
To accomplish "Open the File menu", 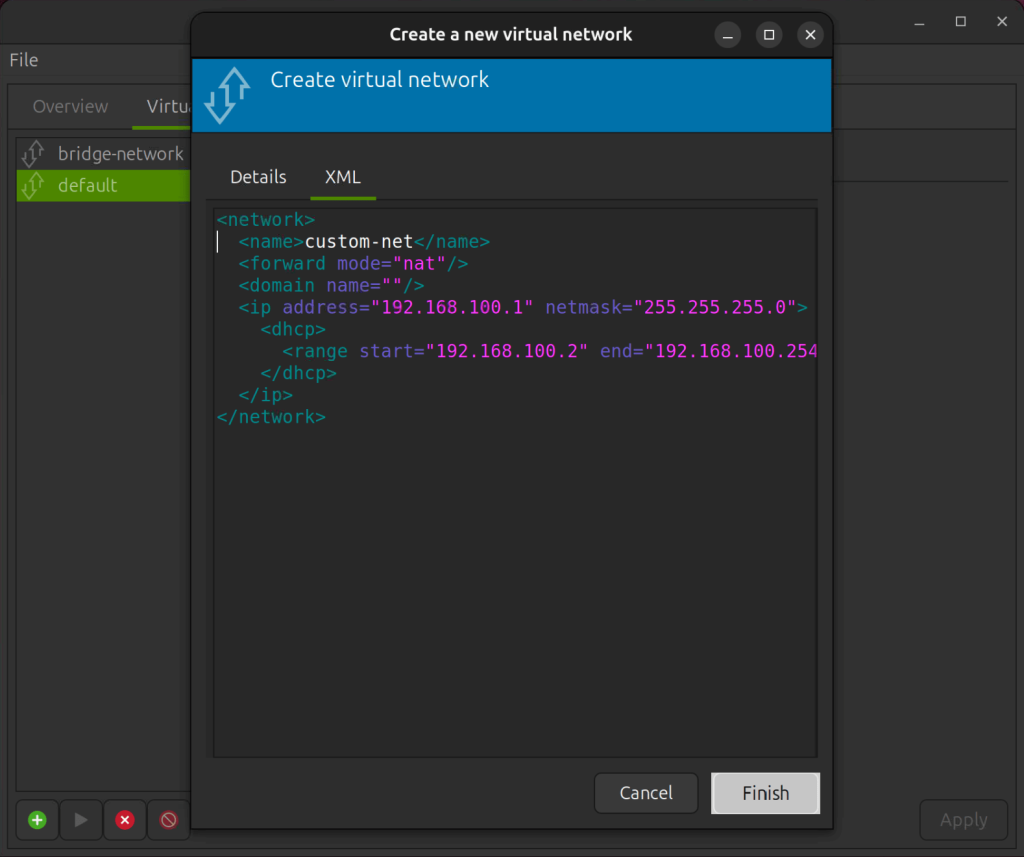I will [23, 60].
